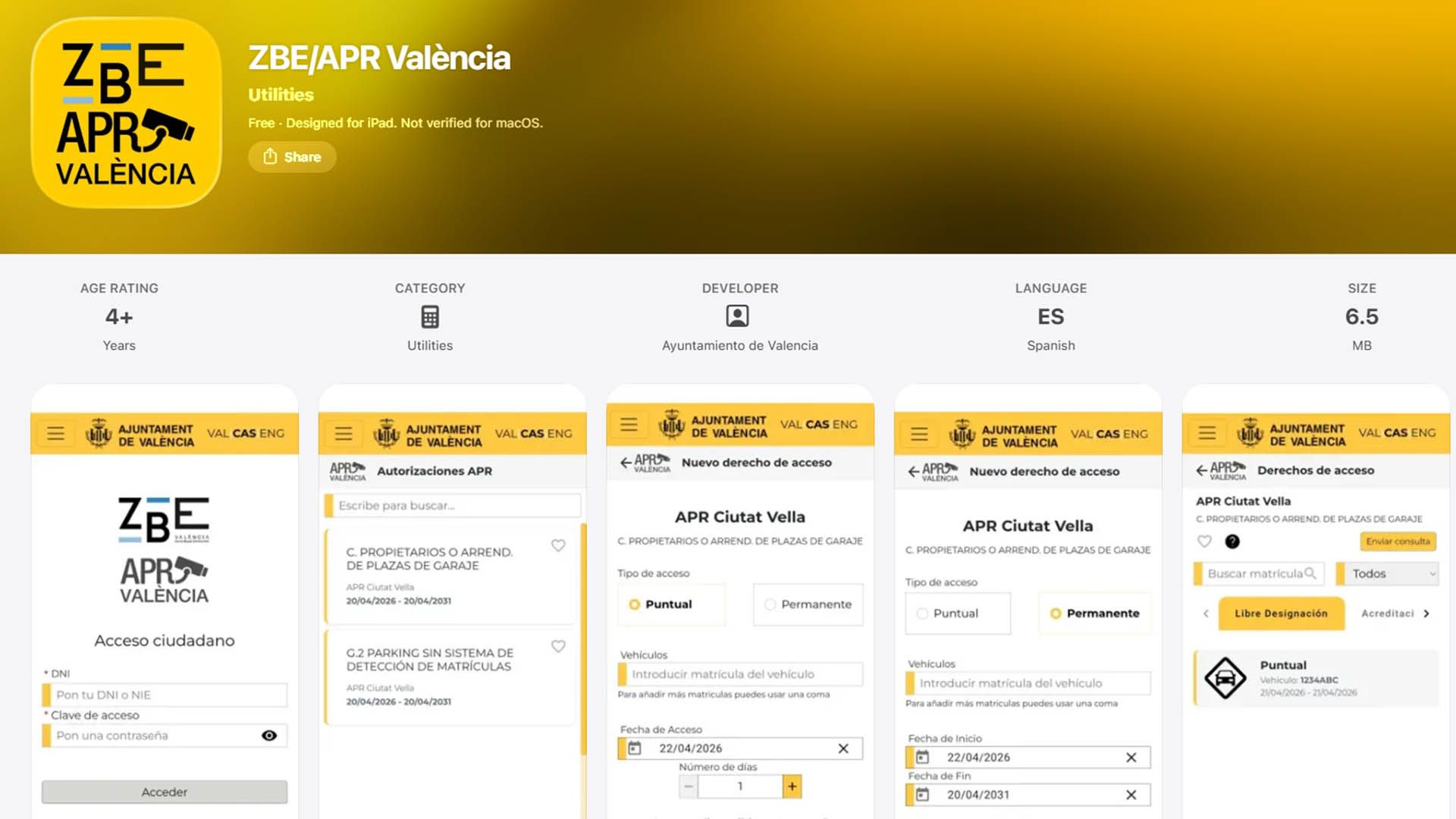Switch to VAL language in first screenshot
The image size is (1456, 819).
[218, 434]
